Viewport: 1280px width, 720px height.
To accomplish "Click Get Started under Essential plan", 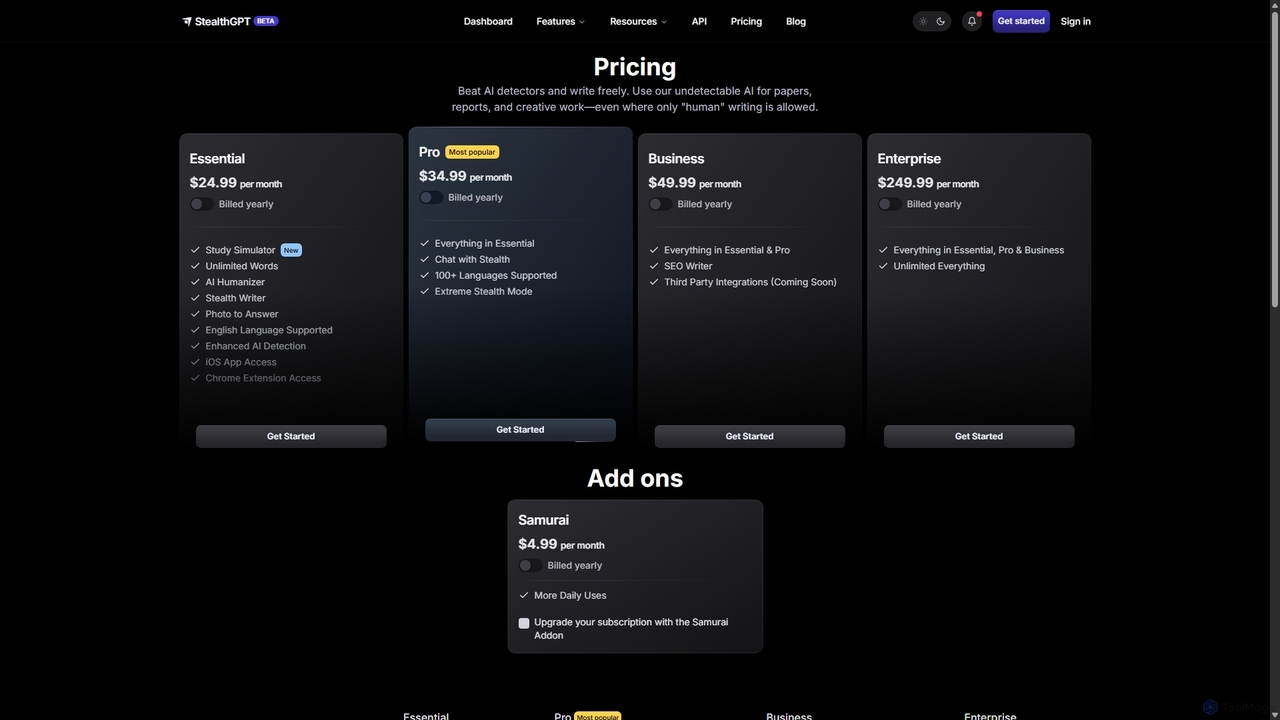I will coord(291,436).
